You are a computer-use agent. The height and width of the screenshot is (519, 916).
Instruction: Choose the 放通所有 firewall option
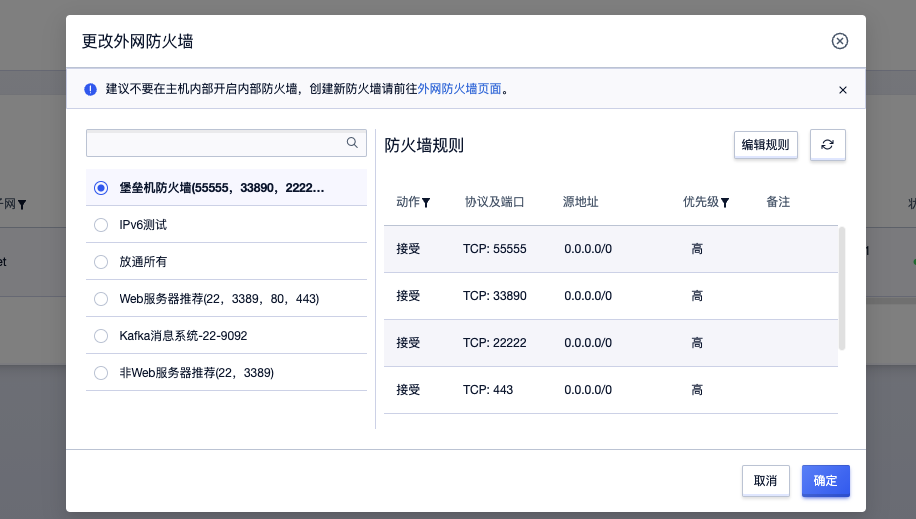pos(101,262)
